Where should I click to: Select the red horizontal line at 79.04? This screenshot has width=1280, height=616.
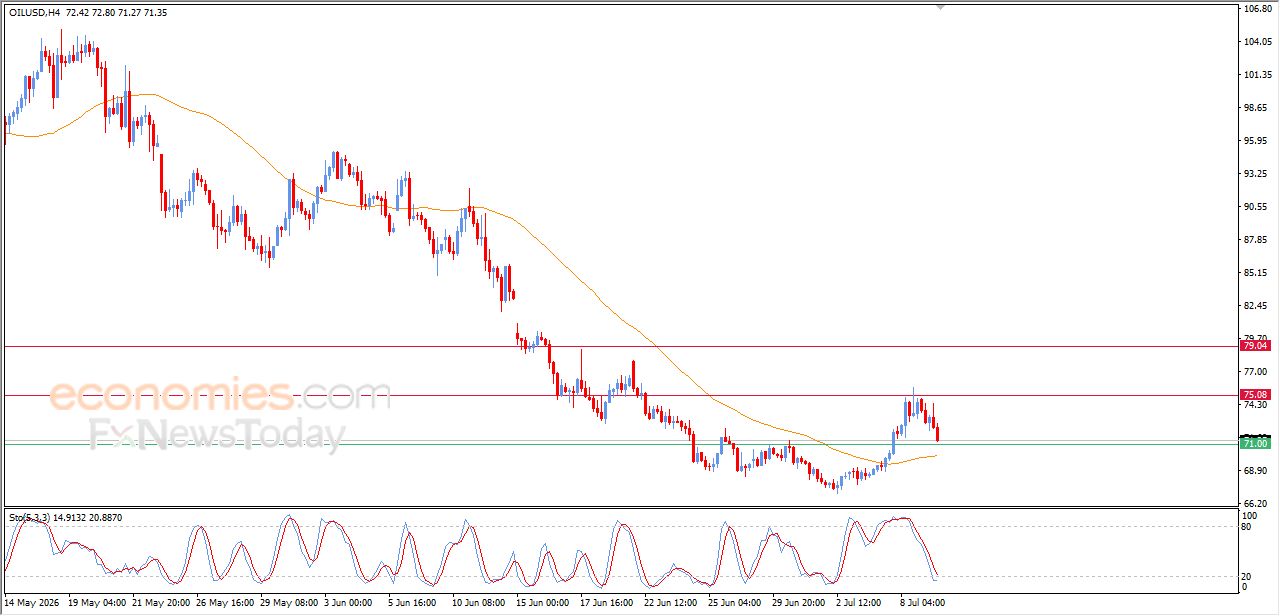tap(620, 347)
